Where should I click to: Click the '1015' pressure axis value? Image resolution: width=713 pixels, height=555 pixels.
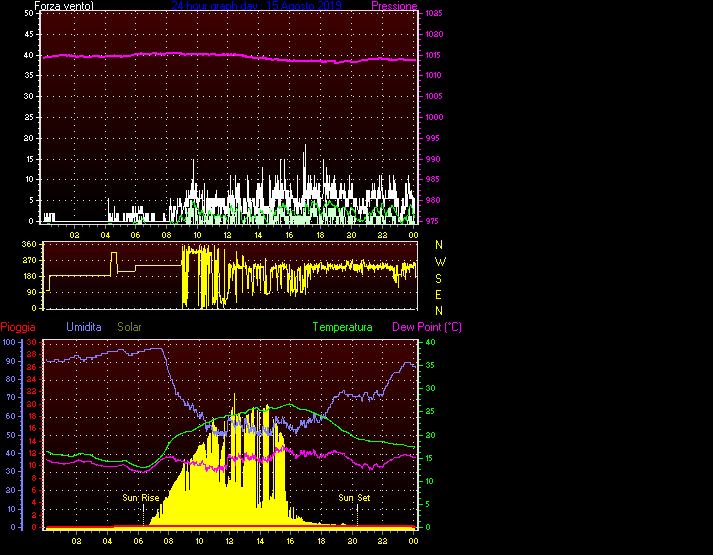pos(434,55)
